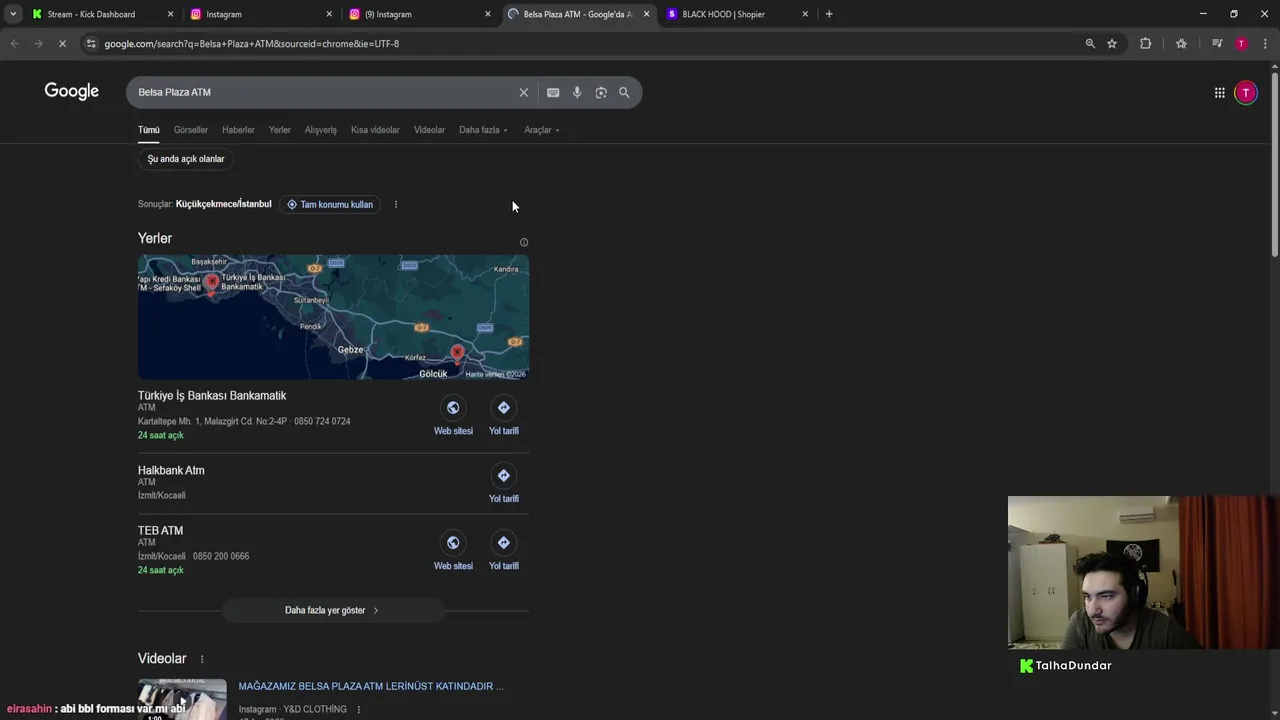Open MAĞAZAMIZ BELSA PLAZA ATM video link
The image size is (1280, 720).
371,686
